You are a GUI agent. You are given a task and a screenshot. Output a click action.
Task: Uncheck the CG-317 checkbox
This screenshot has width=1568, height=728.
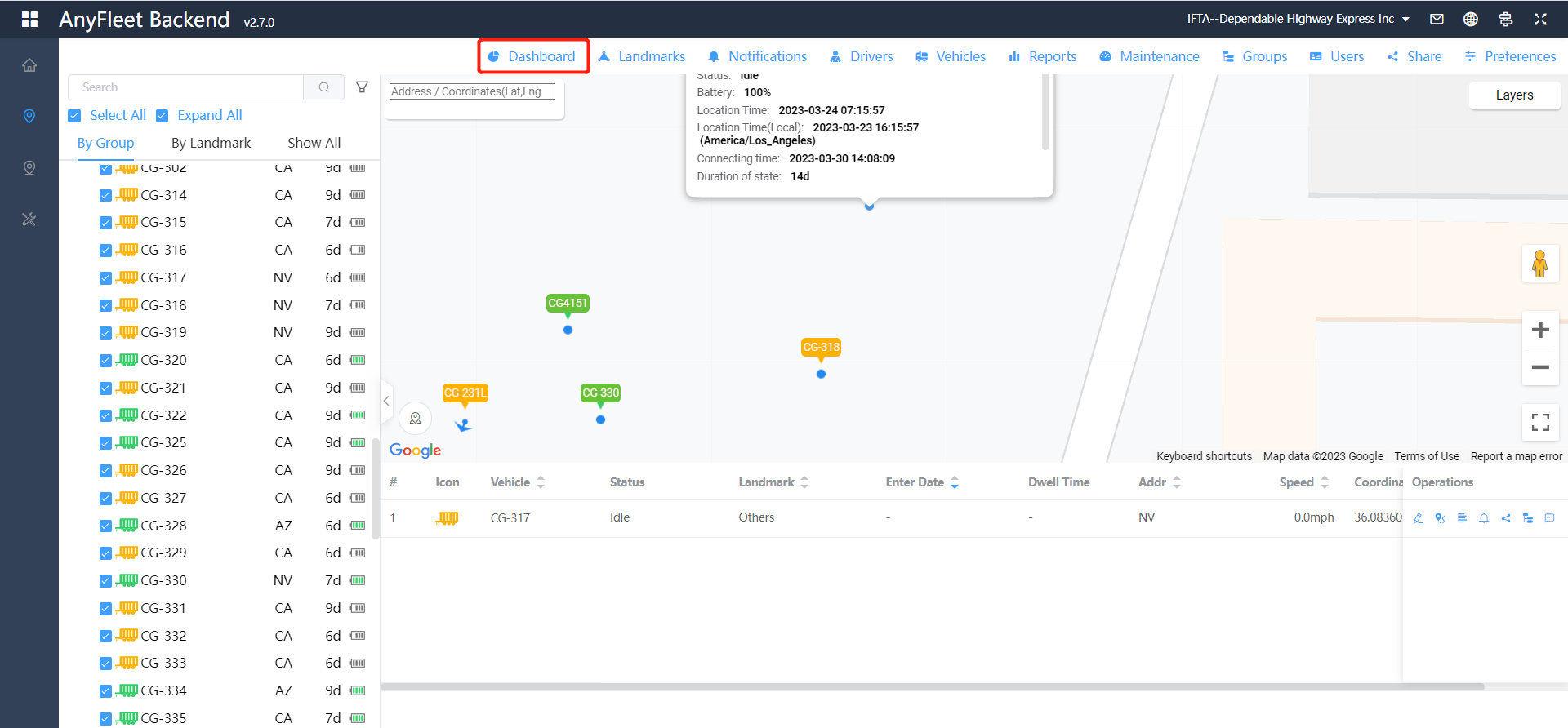coord(105,278)
